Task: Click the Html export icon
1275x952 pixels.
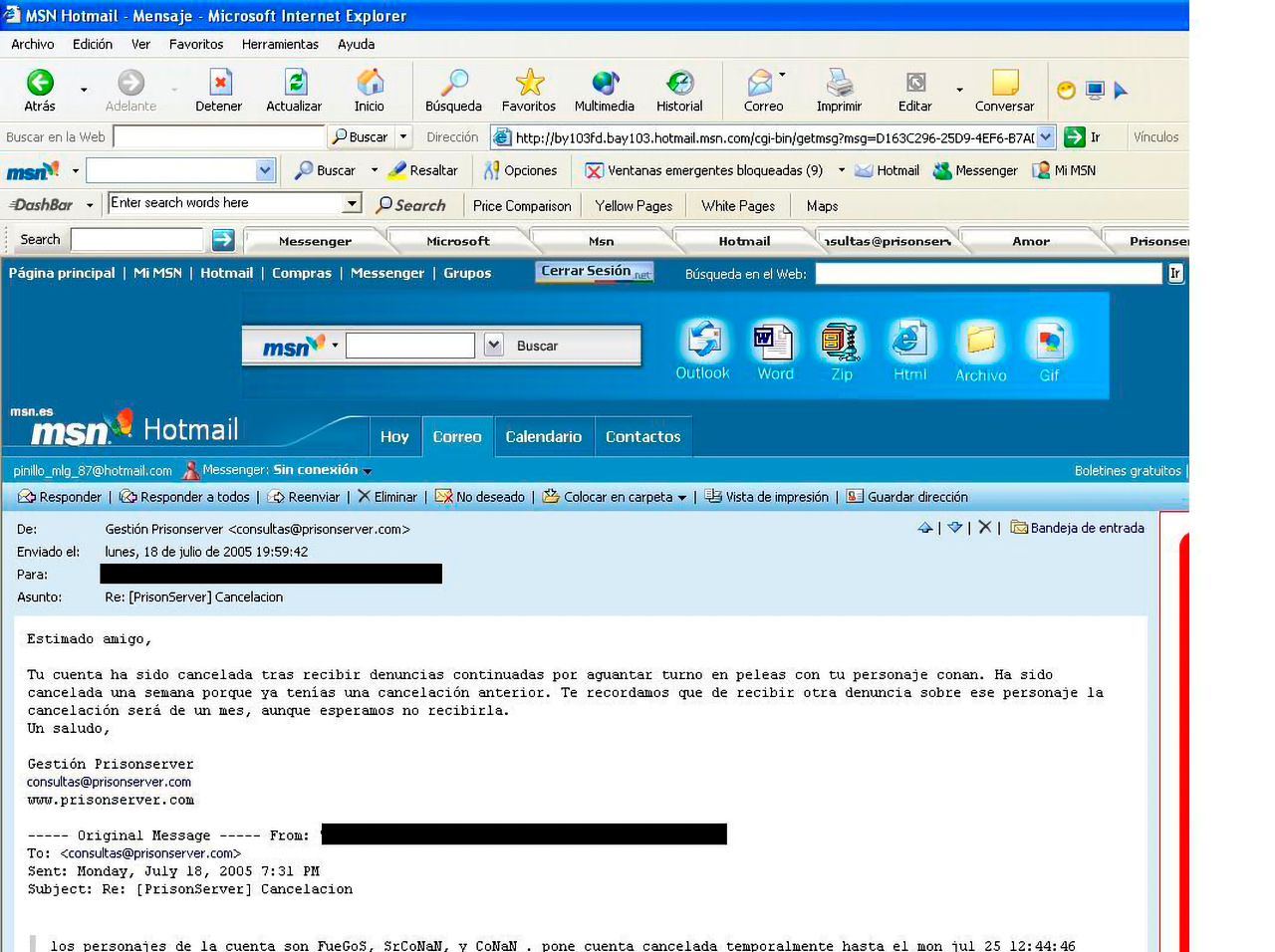Action: [909, 351]
